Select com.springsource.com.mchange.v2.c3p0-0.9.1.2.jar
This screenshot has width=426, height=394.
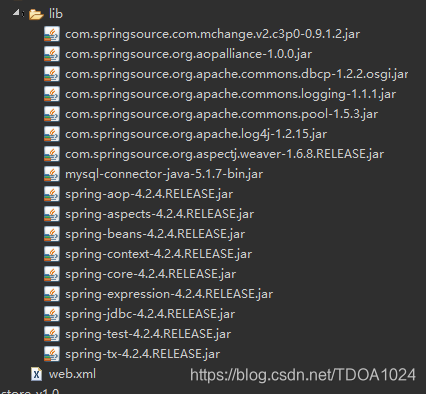click(212, 34)
